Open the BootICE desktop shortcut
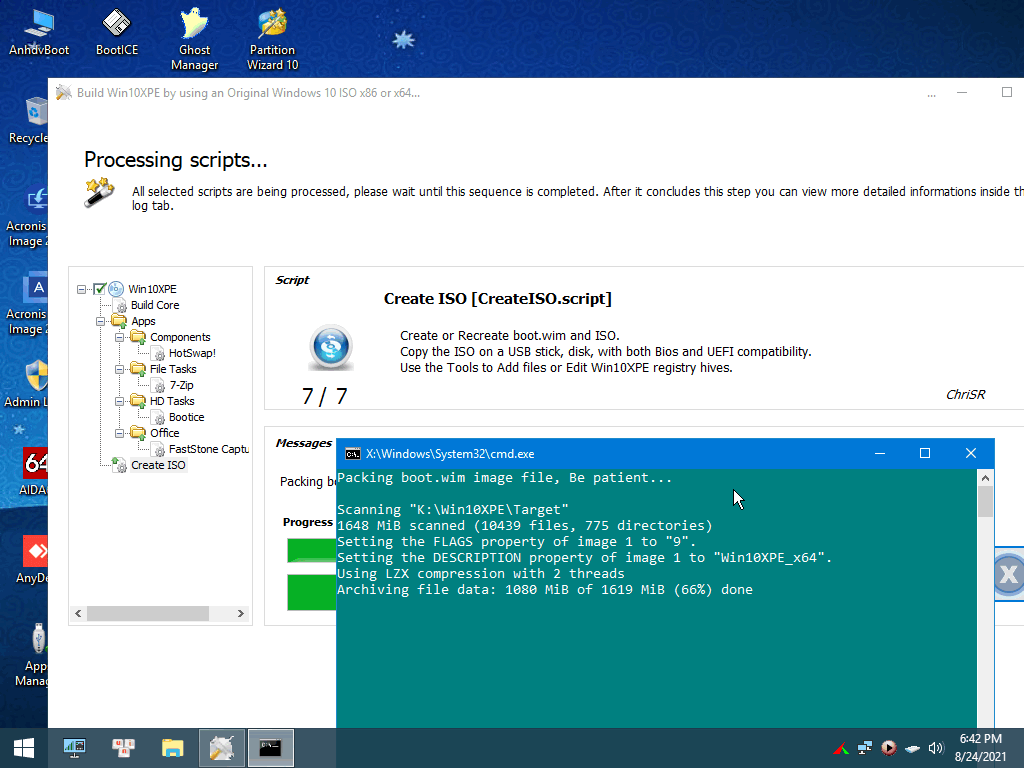Screen dimensions: 1024x768 pos(117,31)
